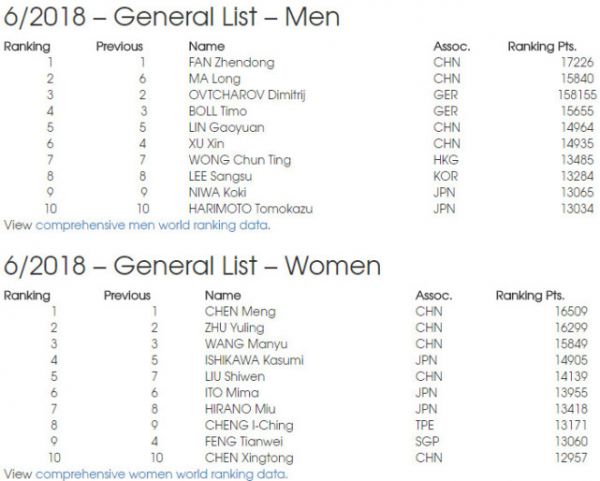Select CHEN Meng name in women's list

240,311
